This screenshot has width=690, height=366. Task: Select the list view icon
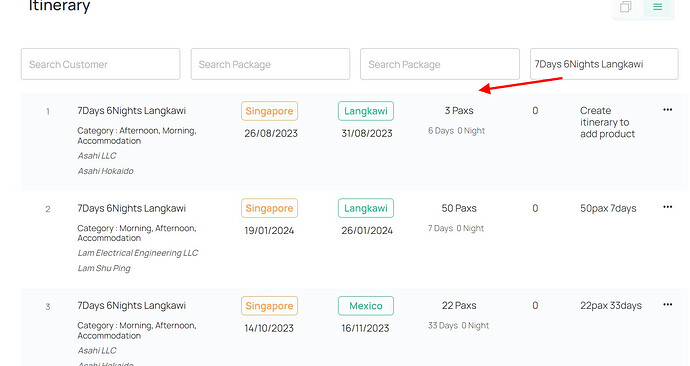pos(657,7)
